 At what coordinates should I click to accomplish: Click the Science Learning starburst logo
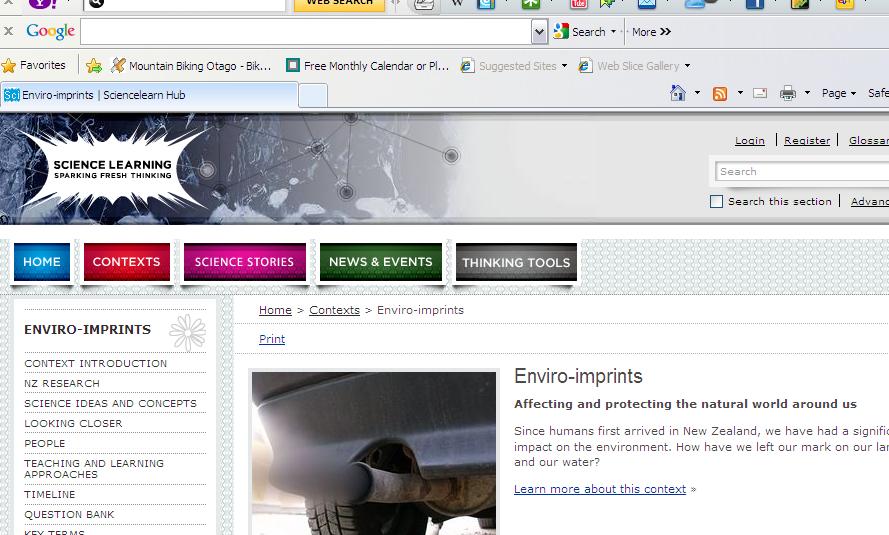pos(111,168)
